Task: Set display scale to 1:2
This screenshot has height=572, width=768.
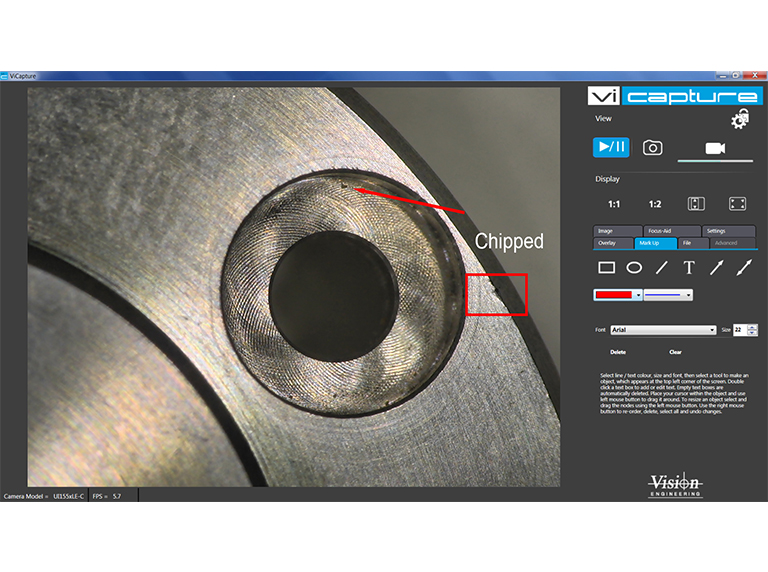Action: click(x=655, y=204)
